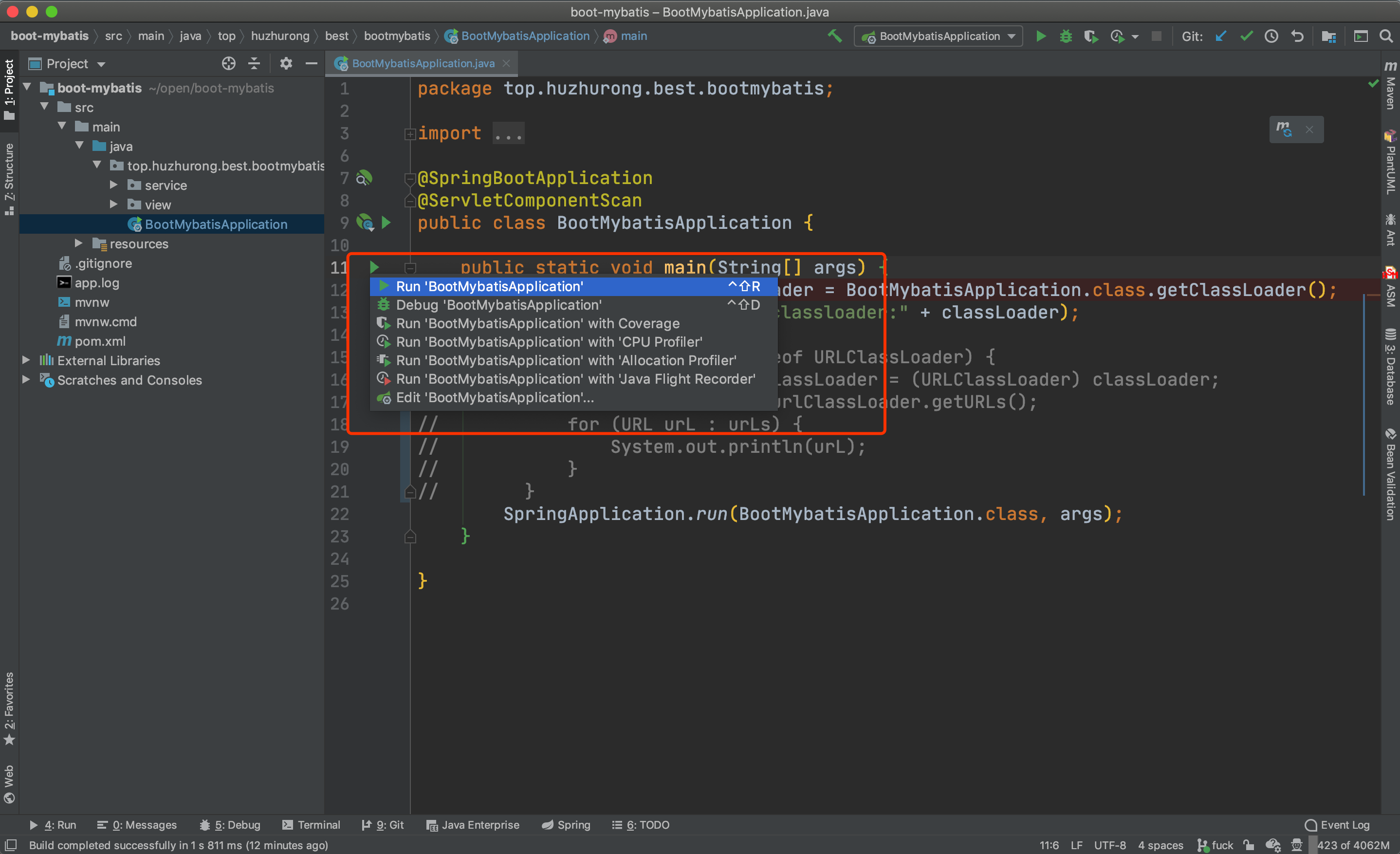Collapse the import statement fold marker
The image size is (1400, 854).
pyautogui.click(x=410, y=134)
